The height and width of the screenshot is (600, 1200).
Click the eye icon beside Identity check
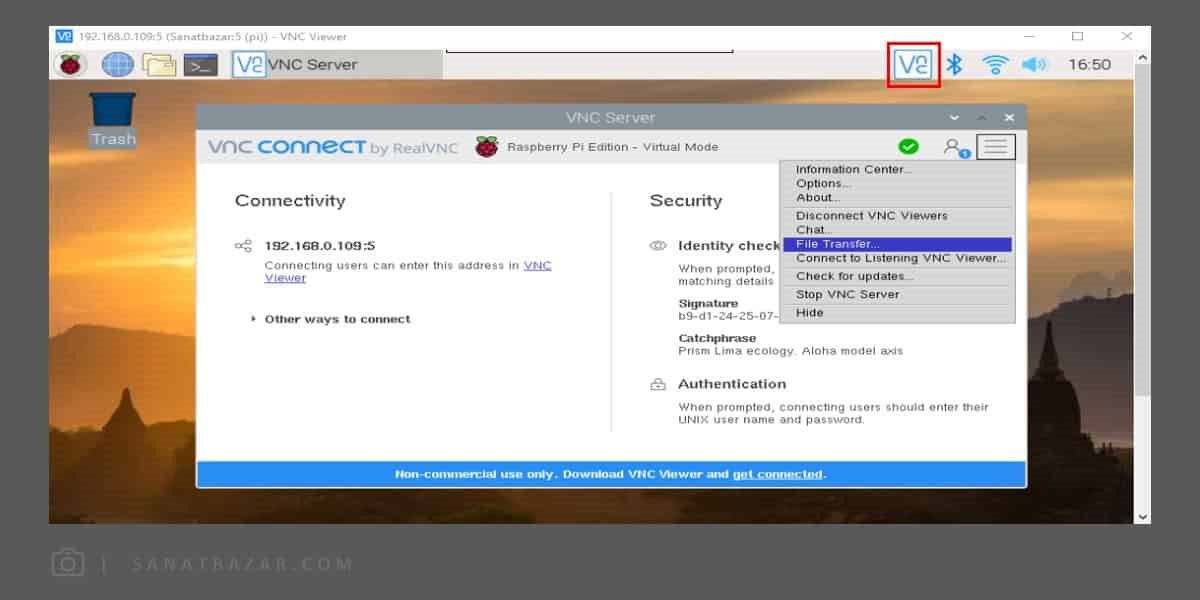point(658,245)
